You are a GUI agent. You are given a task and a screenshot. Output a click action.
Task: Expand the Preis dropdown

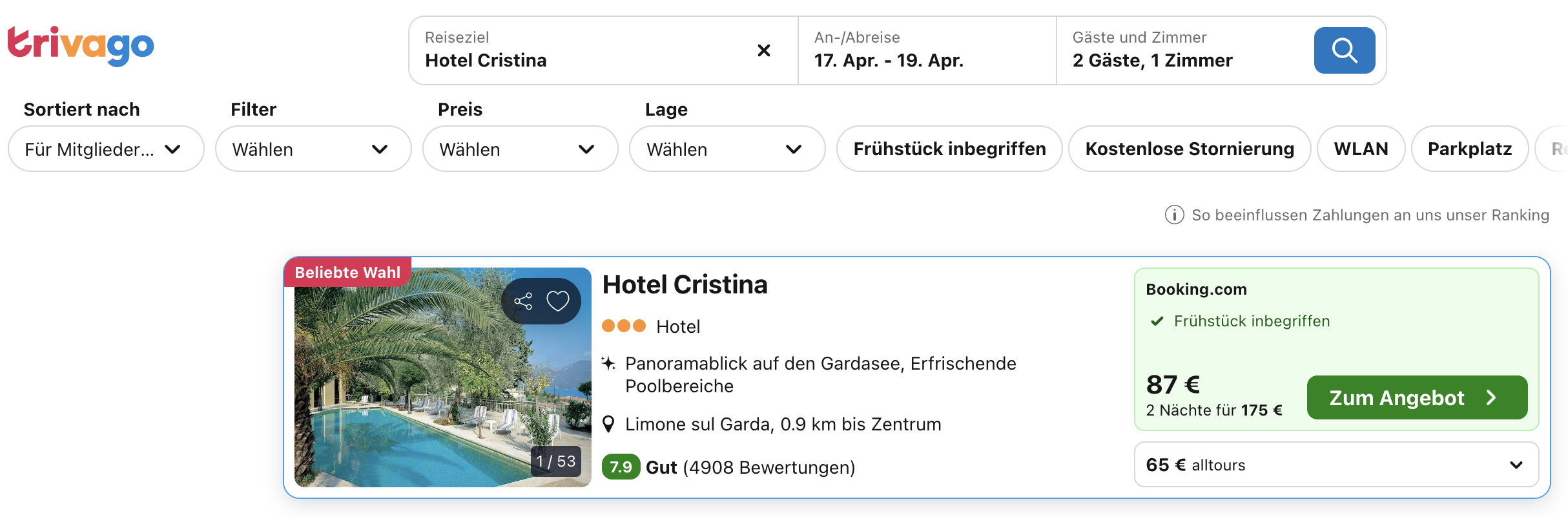[520, 149]
